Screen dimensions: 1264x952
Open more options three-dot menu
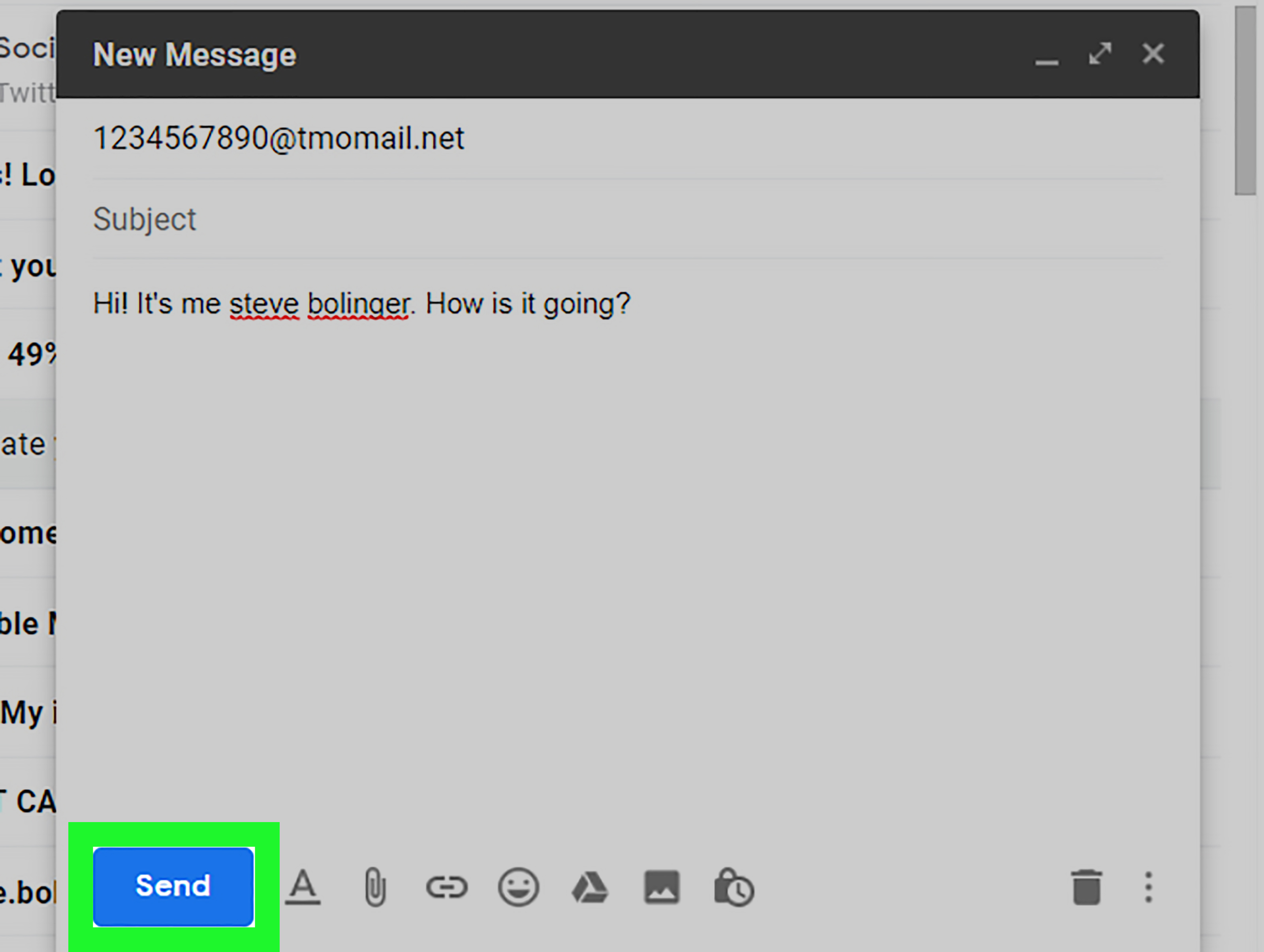(x=1149, y=887)
